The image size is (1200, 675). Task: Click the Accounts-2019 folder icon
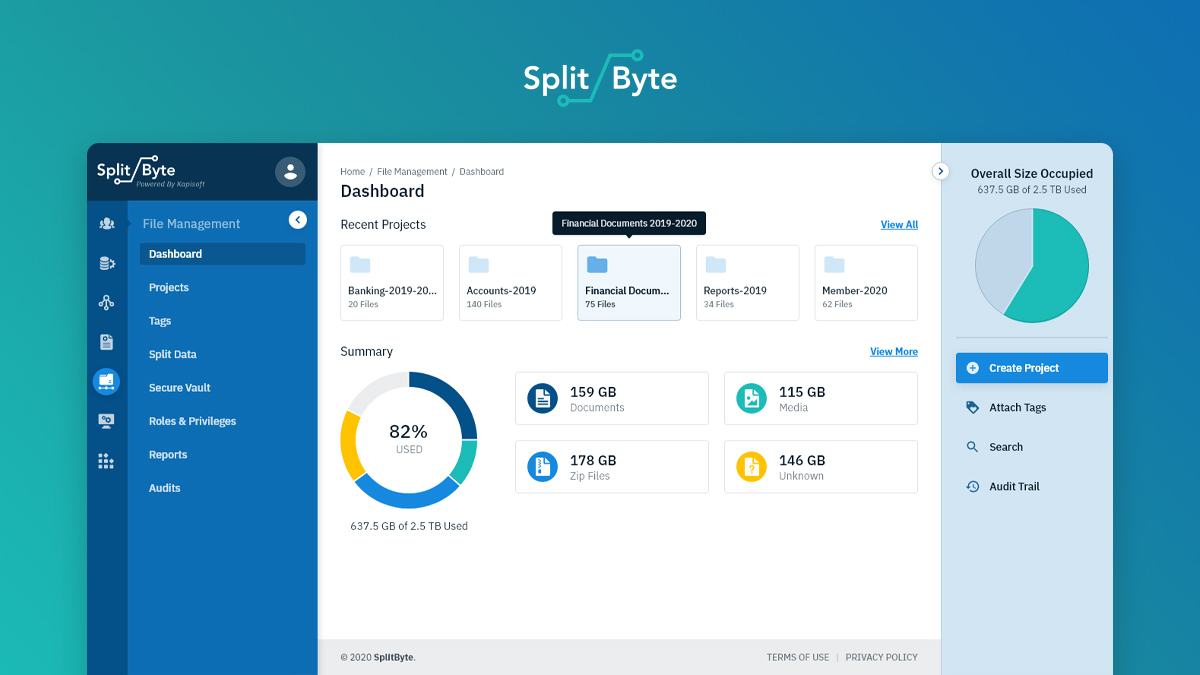pos(478,265)
